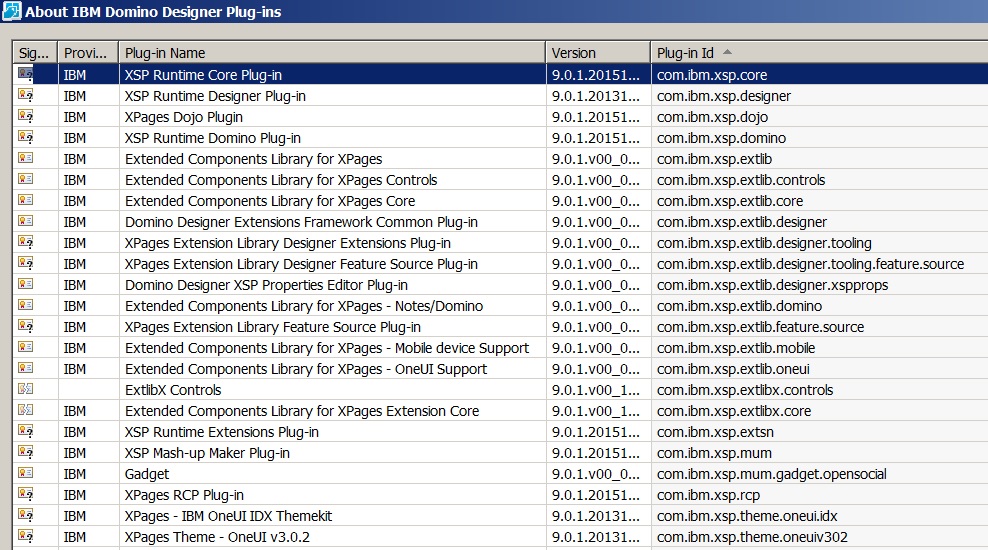988x550 pixels.
Task: Click plug-in id com.ibm.xsp.designer
Action: (x=723, y=96)
